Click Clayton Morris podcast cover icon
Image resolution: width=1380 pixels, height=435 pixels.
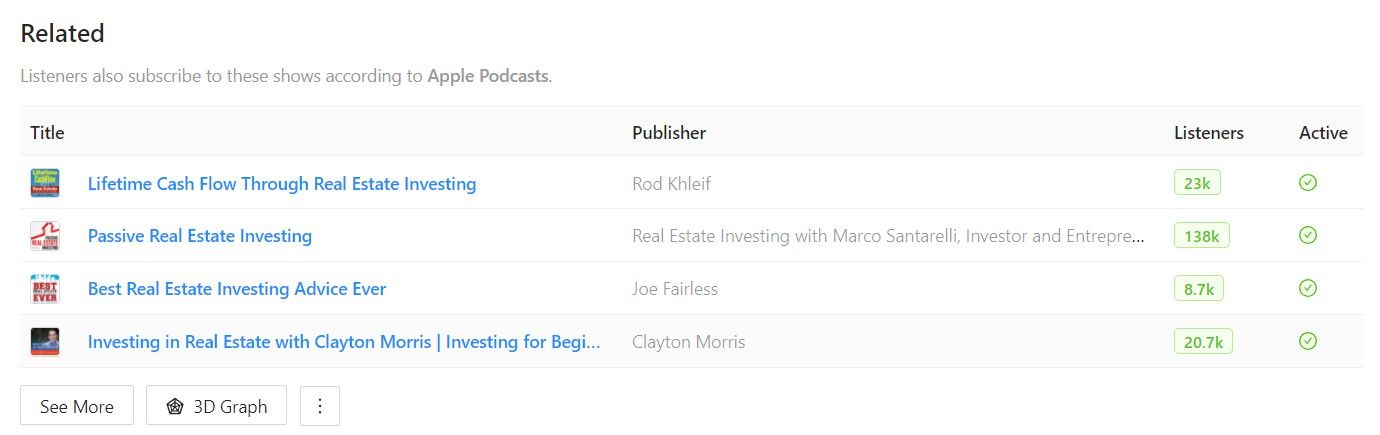[45, 342]
